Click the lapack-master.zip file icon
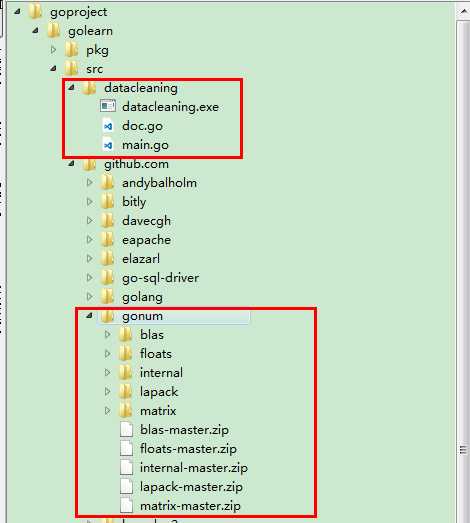The width and height of the screenshot is (470, 523). coord(126,487)
